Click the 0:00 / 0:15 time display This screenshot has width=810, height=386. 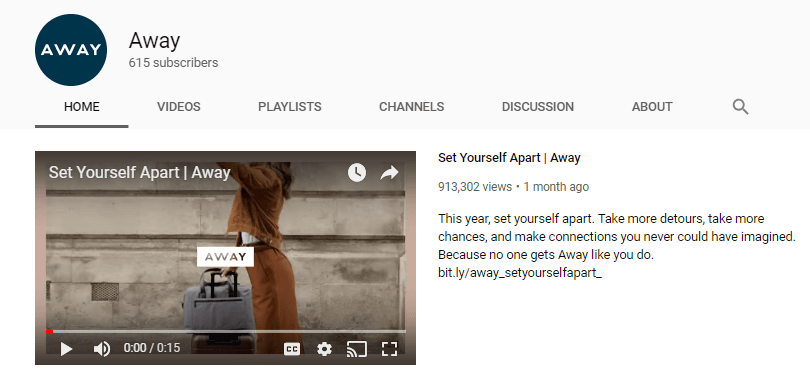pyautogui.click(x=152, y=348)
